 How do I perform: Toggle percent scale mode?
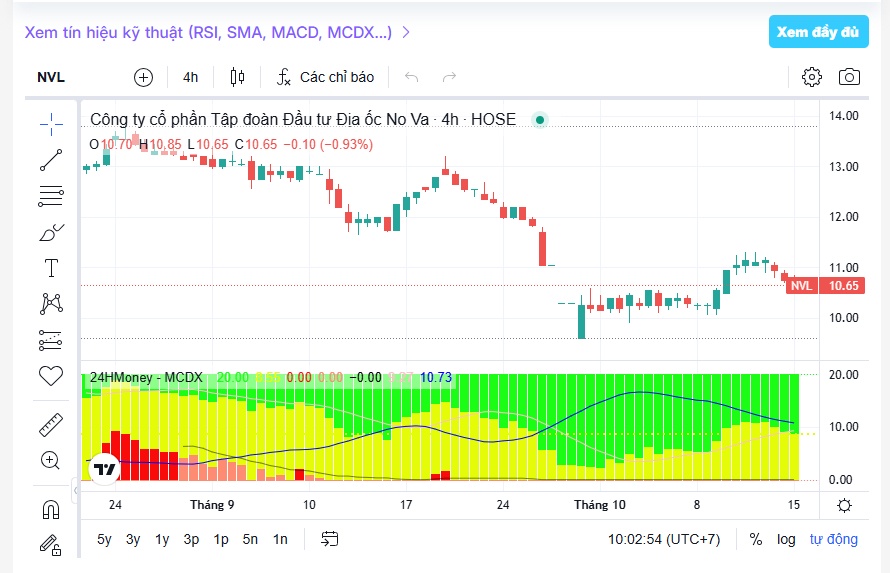pyautogui.click(x=755, y=539)
